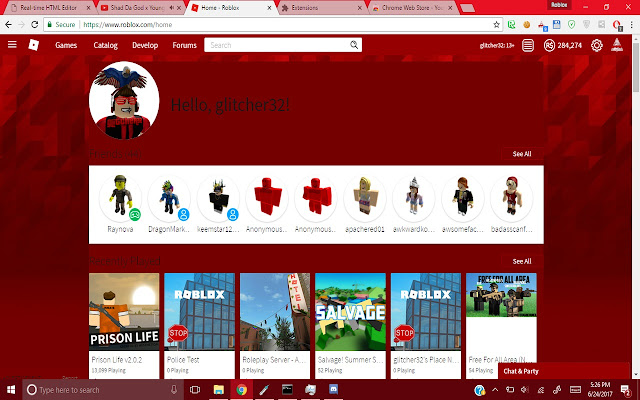Open the Forums menu item
640x400 pixels.
pyautogui.click(x=184, y=45)
